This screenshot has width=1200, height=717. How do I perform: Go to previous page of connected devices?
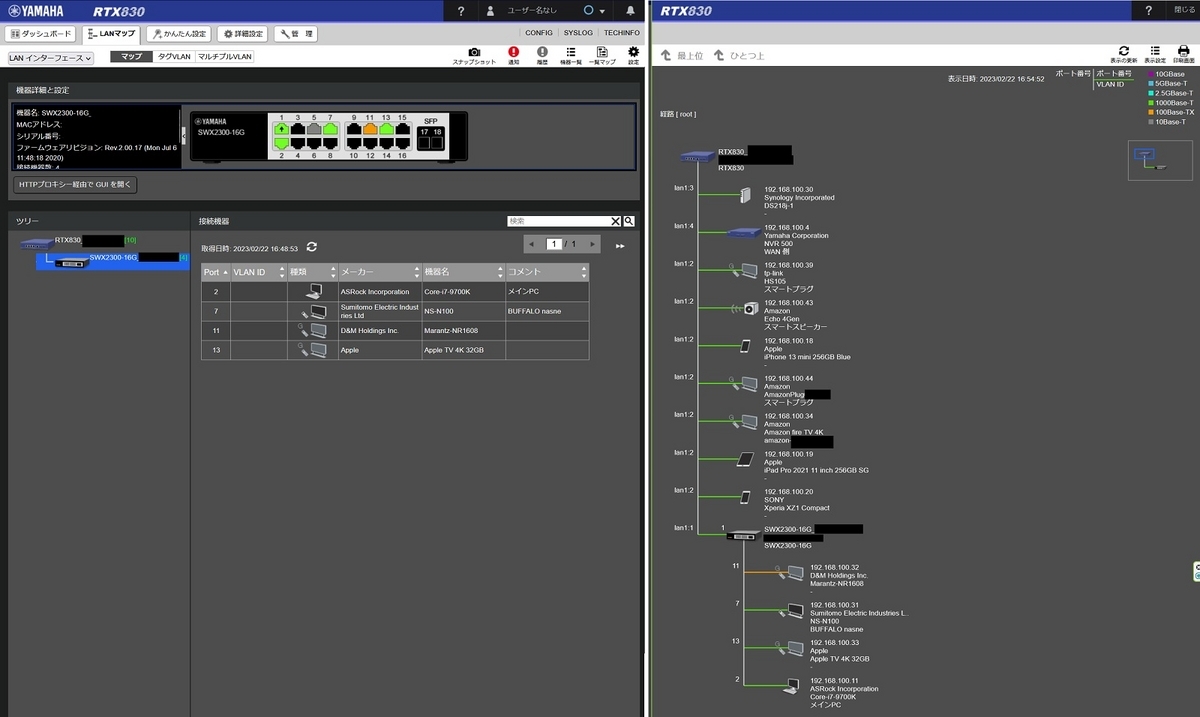531,244
